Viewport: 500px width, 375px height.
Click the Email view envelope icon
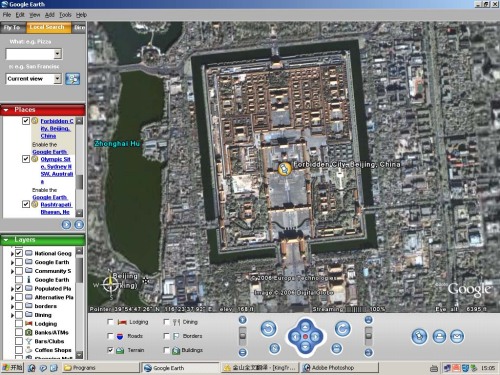pos(457,336)
